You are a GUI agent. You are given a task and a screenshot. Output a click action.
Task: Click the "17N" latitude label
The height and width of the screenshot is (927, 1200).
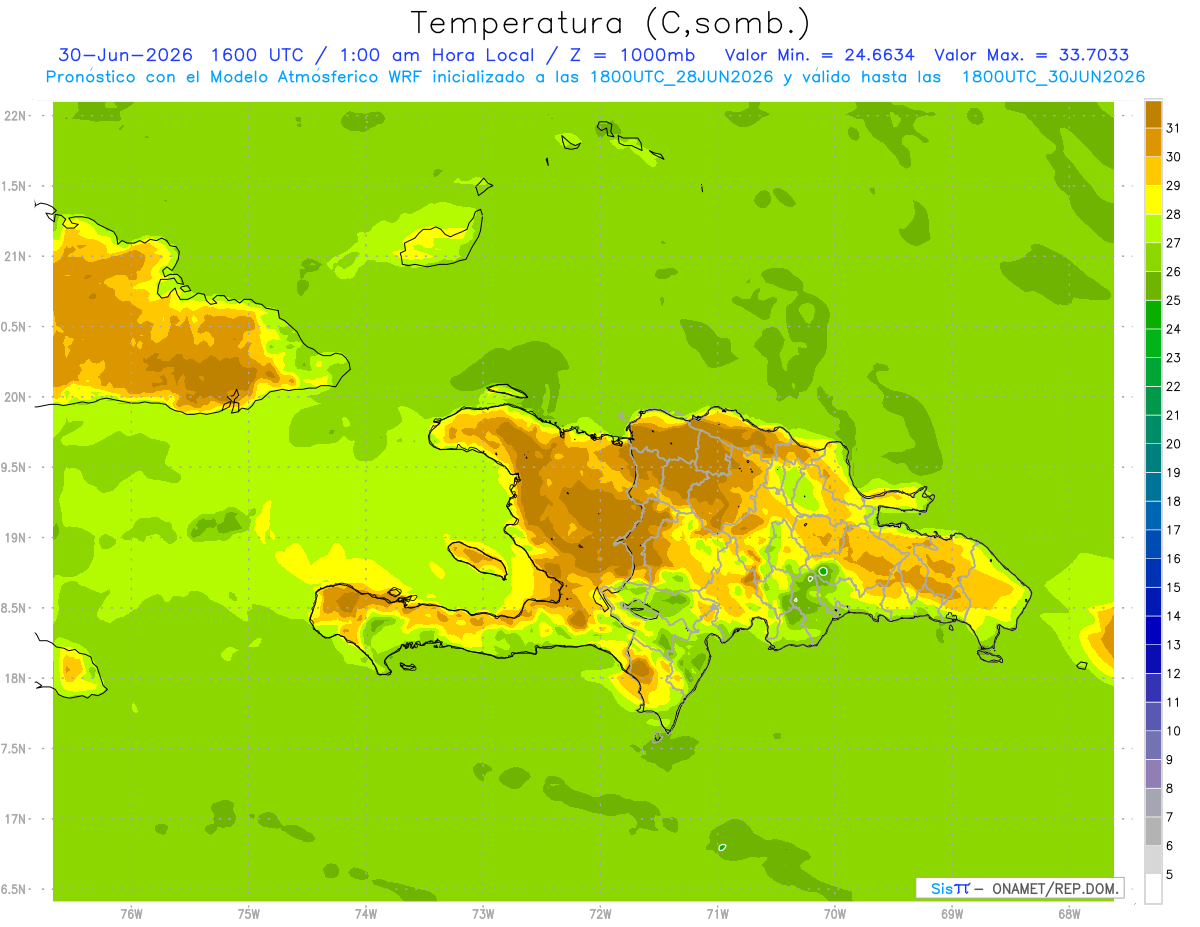pos(16,819)
